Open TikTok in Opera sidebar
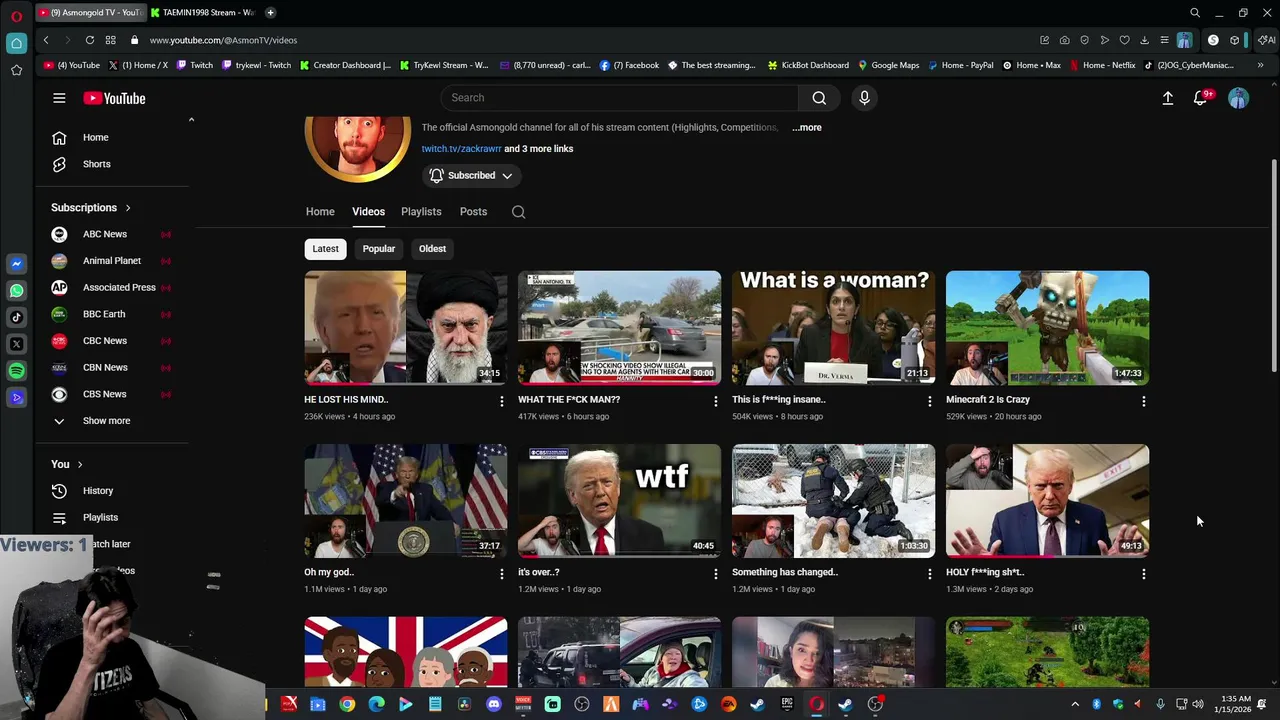This screenshot has height=720, width=1280. click(16, 317)
